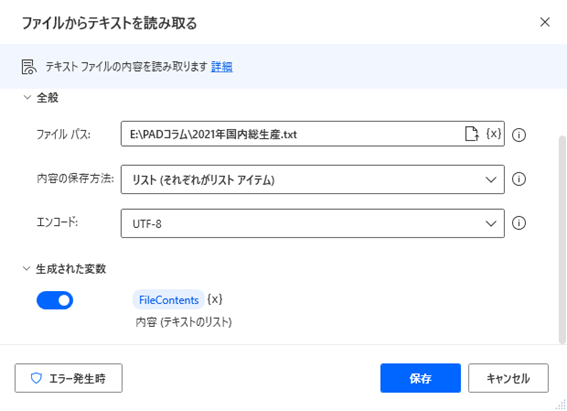The width and height of the screenshot is (567, 411).
Task: Select the FileContents variable name chip
Action: [169, 300]
